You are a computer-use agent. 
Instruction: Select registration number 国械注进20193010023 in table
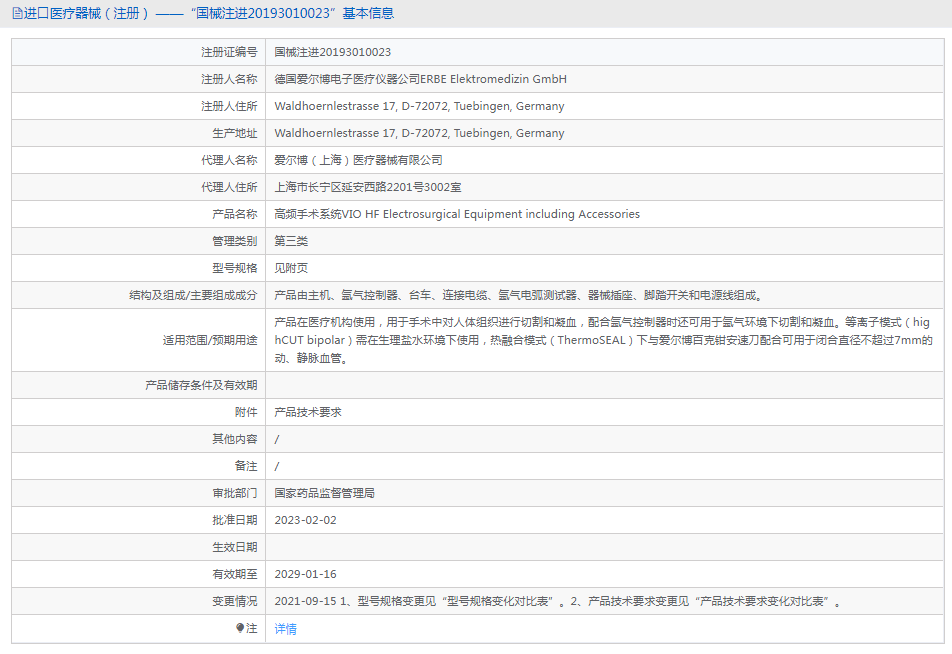tap(333, 52)
